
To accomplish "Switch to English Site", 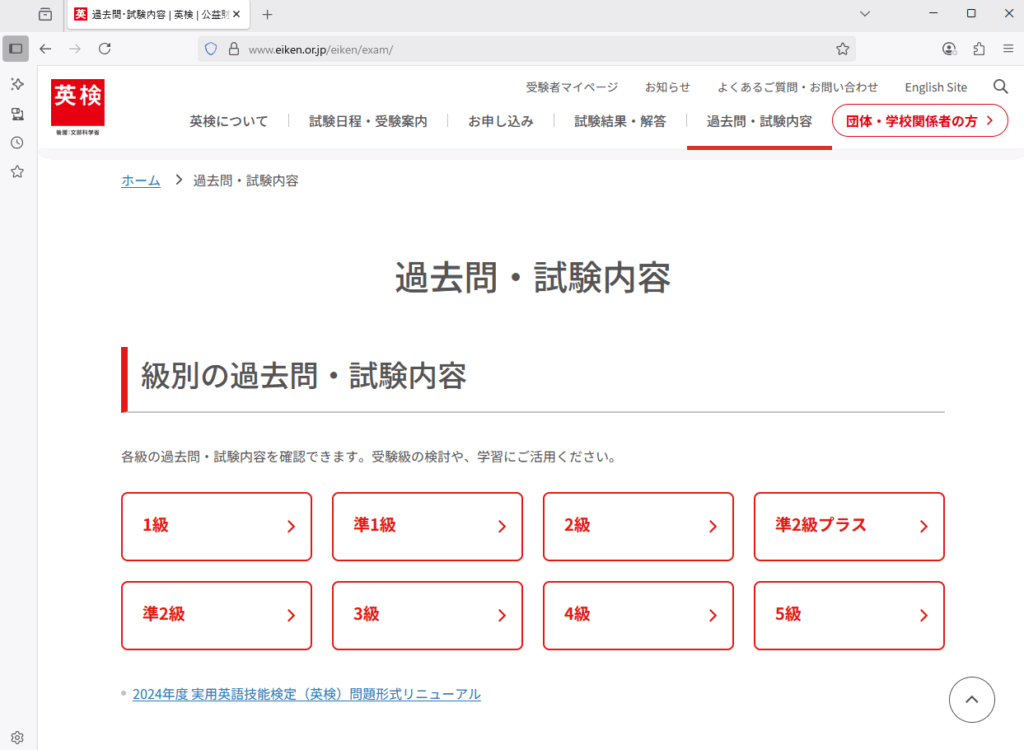I will 936,88.
